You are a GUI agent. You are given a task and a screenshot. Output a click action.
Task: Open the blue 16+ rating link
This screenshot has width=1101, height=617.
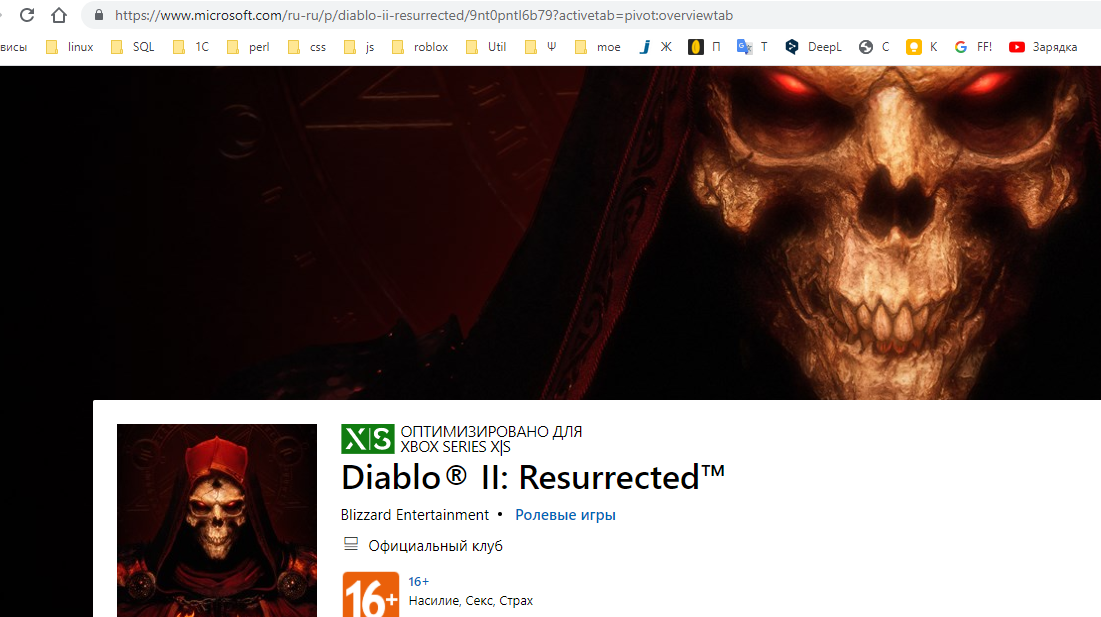(x=418, y=581)
